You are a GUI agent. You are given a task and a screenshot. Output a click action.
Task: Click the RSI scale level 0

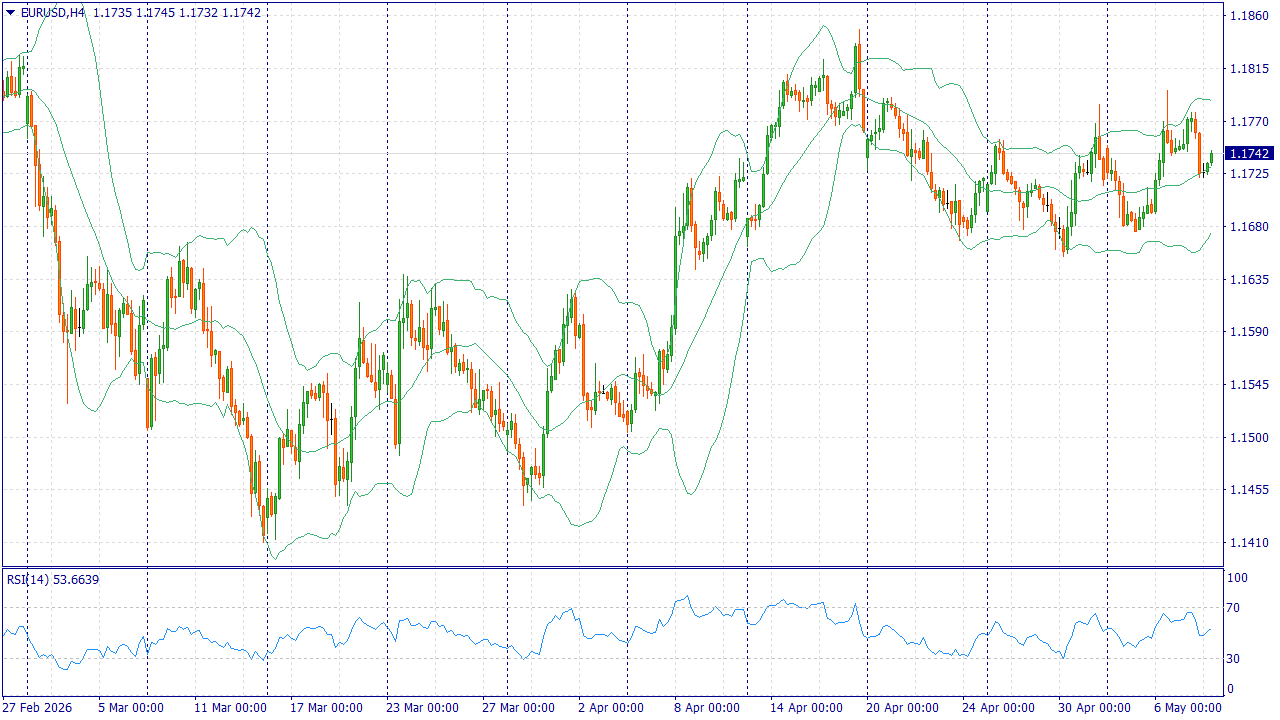pos(1231,689)
